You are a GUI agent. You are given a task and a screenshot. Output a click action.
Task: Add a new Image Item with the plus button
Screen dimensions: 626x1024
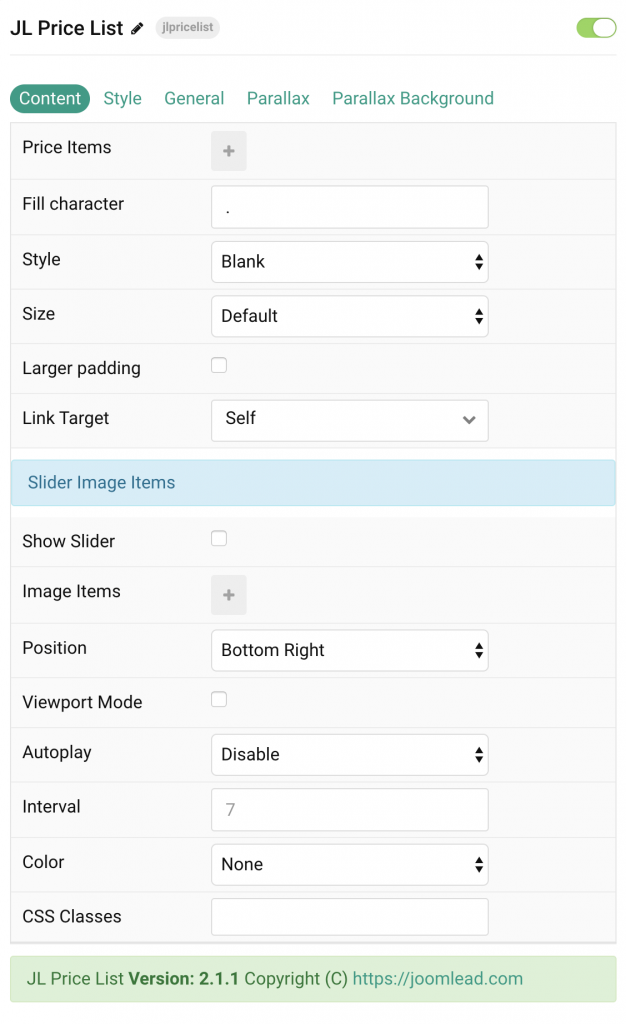point(228,595)
